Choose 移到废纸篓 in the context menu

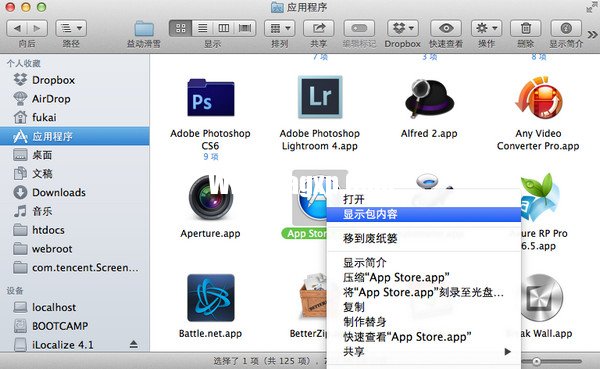pyautogui.click(x=424, y=238)
